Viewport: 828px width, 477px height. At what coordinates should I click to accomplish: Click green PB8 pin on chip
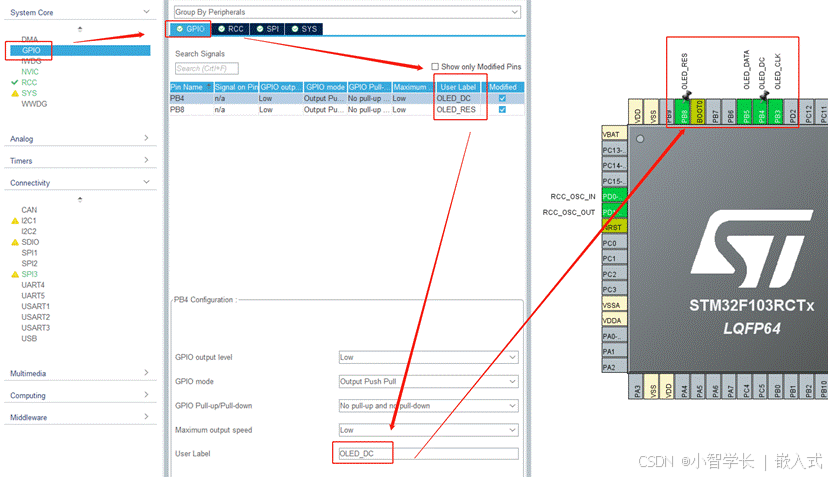click(x=684, y=112)
